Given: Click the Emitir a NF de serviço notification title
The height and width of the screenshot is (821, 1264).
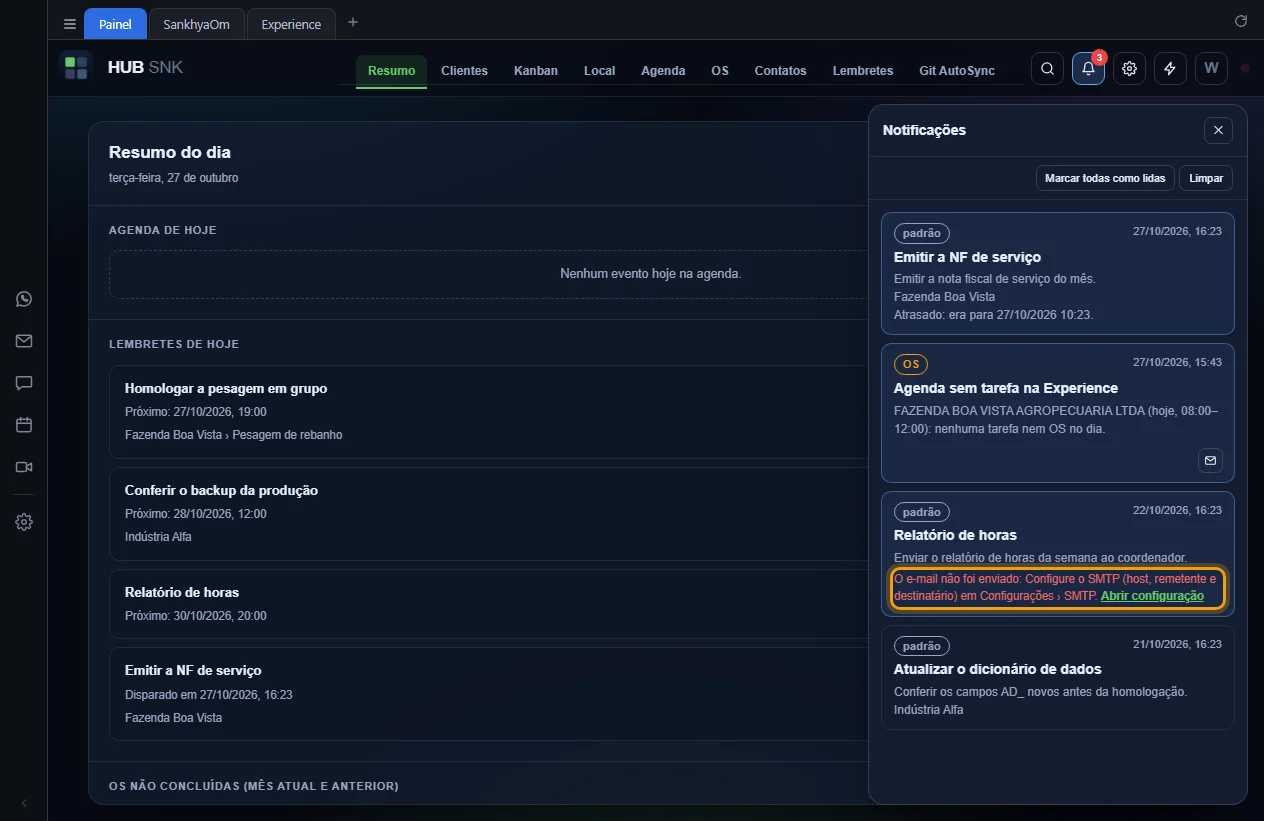Looking at the screenshot, I should tap(967, 257).
